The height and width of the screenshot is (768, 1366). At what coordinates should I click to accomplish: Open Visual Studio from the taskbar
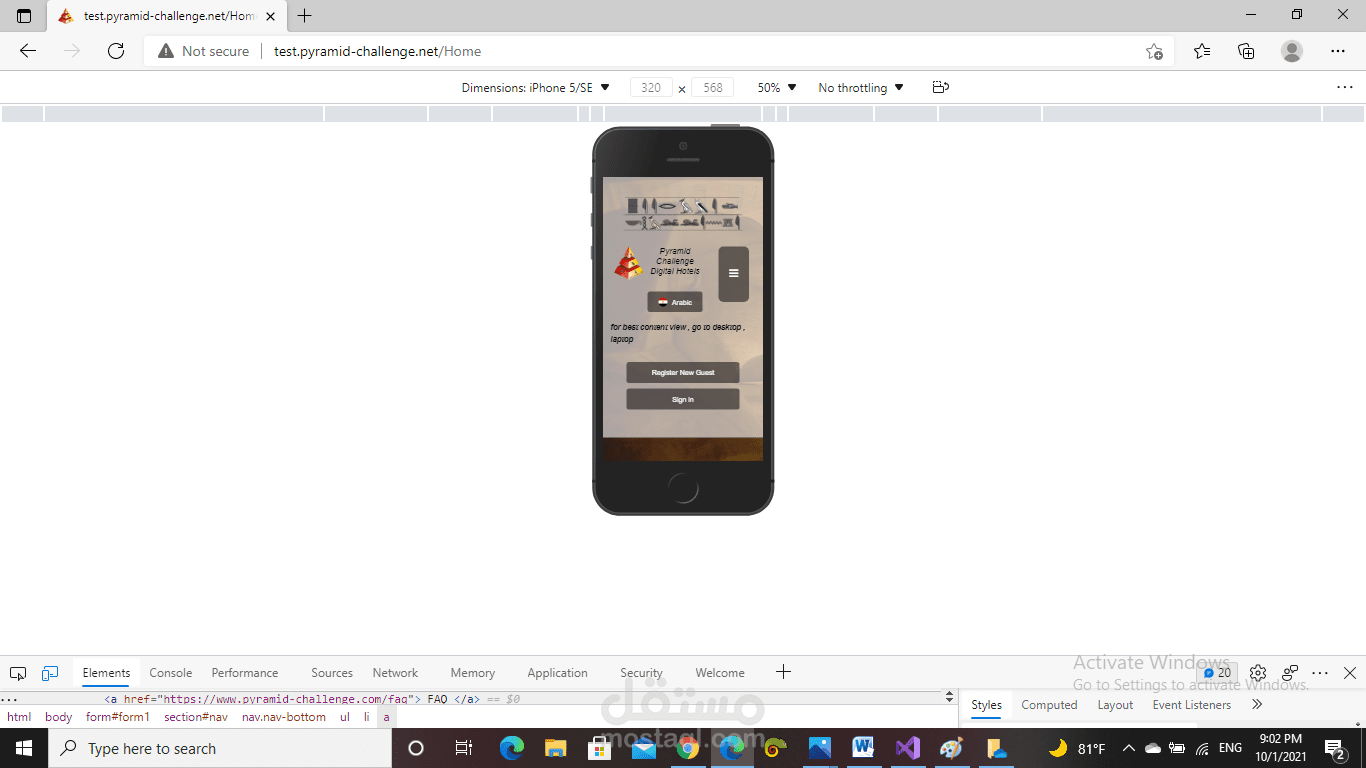tap(907, 748)
